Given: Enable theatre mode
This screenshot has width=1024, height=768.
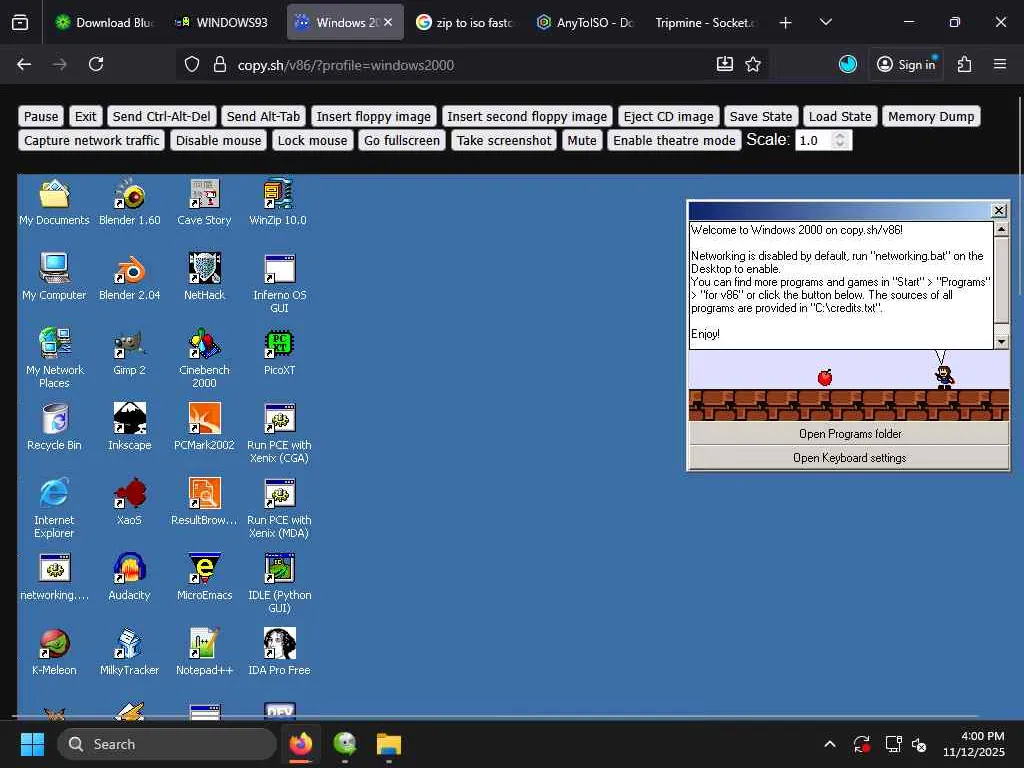Looking at the screenshot, I should pyautogui.click(x=674, y=140).
